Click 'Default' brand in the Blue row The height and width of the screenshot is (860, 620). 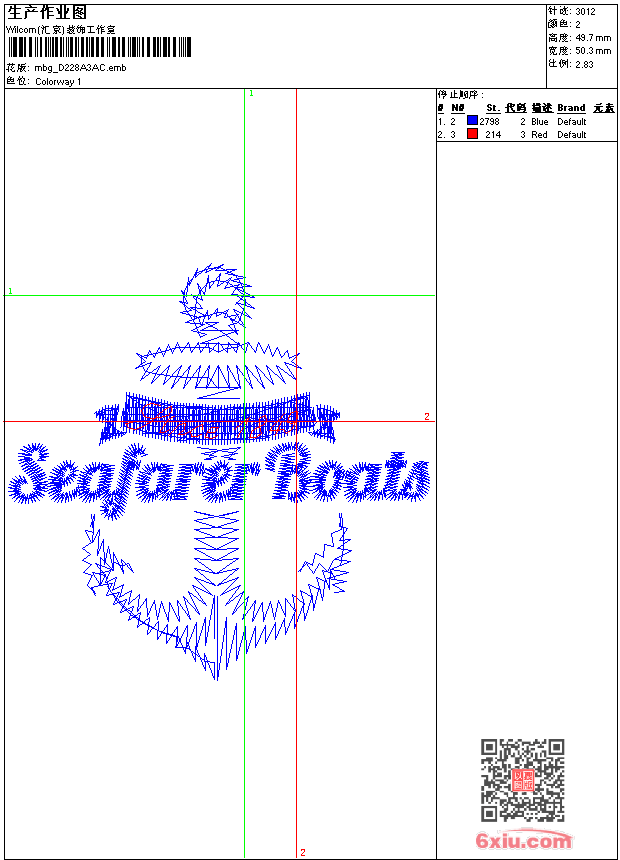(572, 122)
